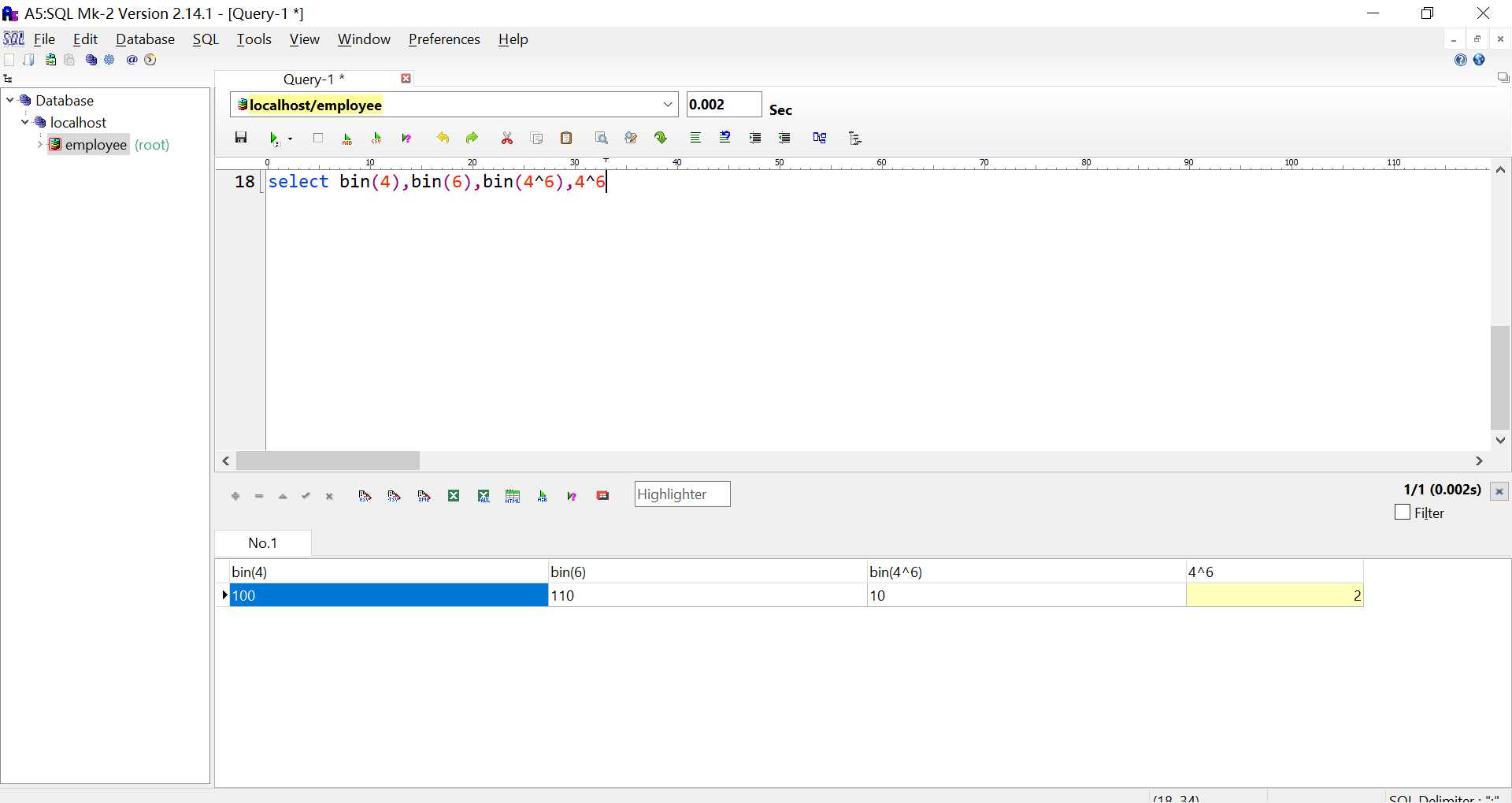The height and width of the screenshot is (803, 1512).
Task: Export result to TSV icon
Action: [x=395, y=496]
